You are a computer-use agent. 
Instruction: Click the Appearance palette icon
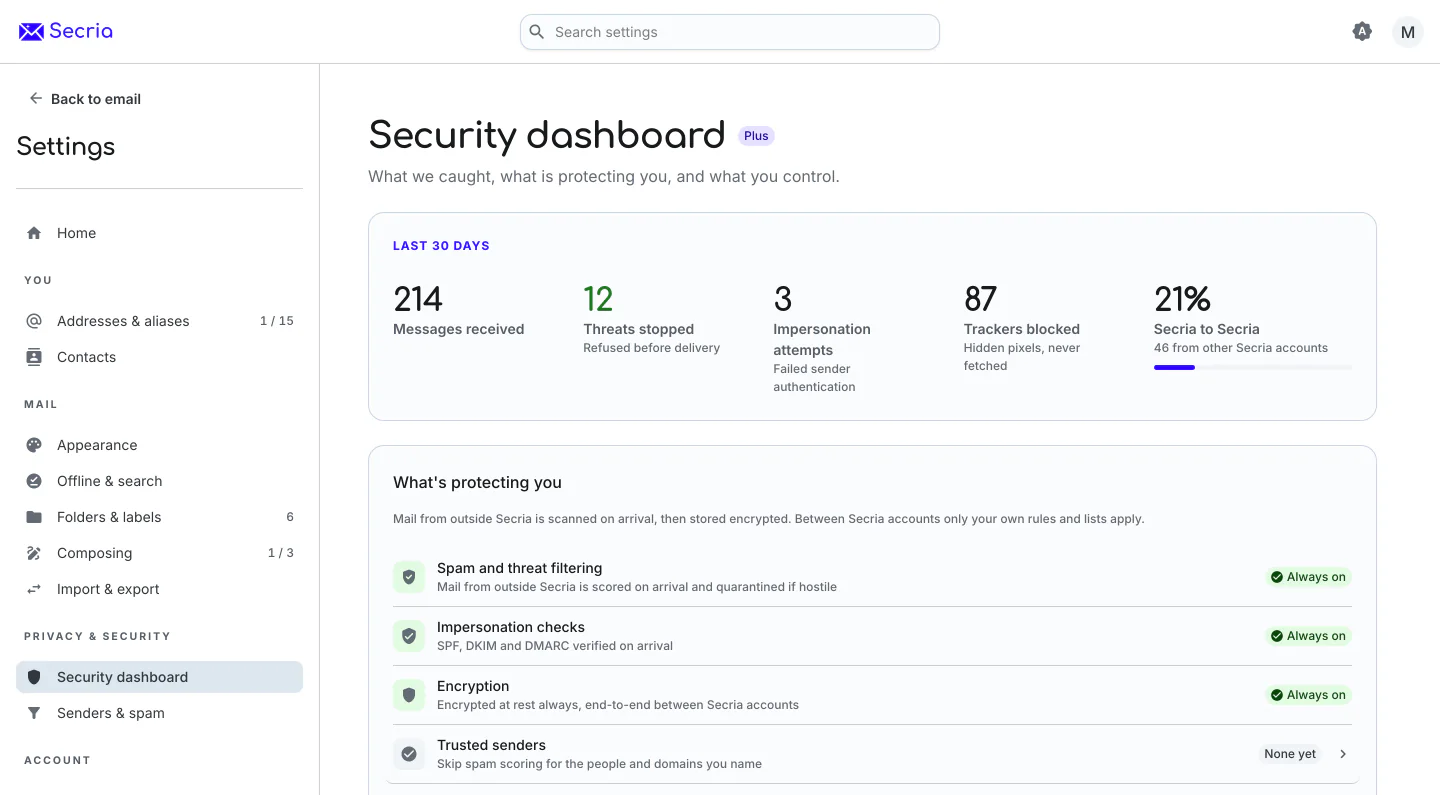pyautogui.click(x=34, y=445)
